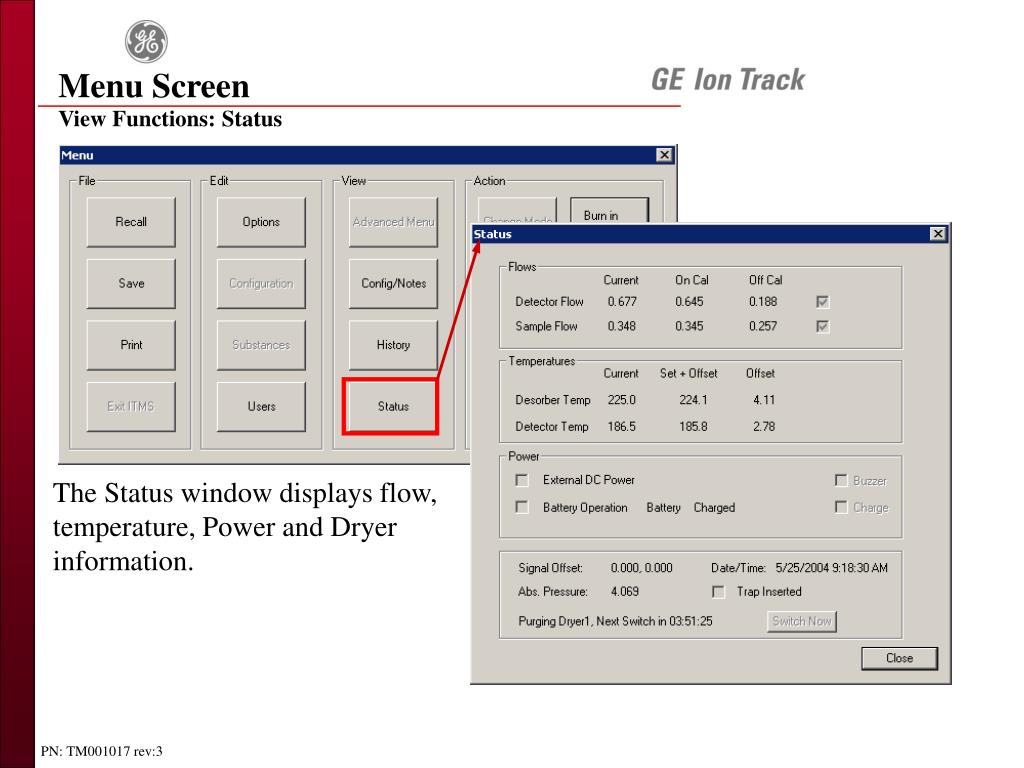Click Detector Temp offset 2.78
1024x768 pixels.
pyautogui.click(x=764, y=426)
